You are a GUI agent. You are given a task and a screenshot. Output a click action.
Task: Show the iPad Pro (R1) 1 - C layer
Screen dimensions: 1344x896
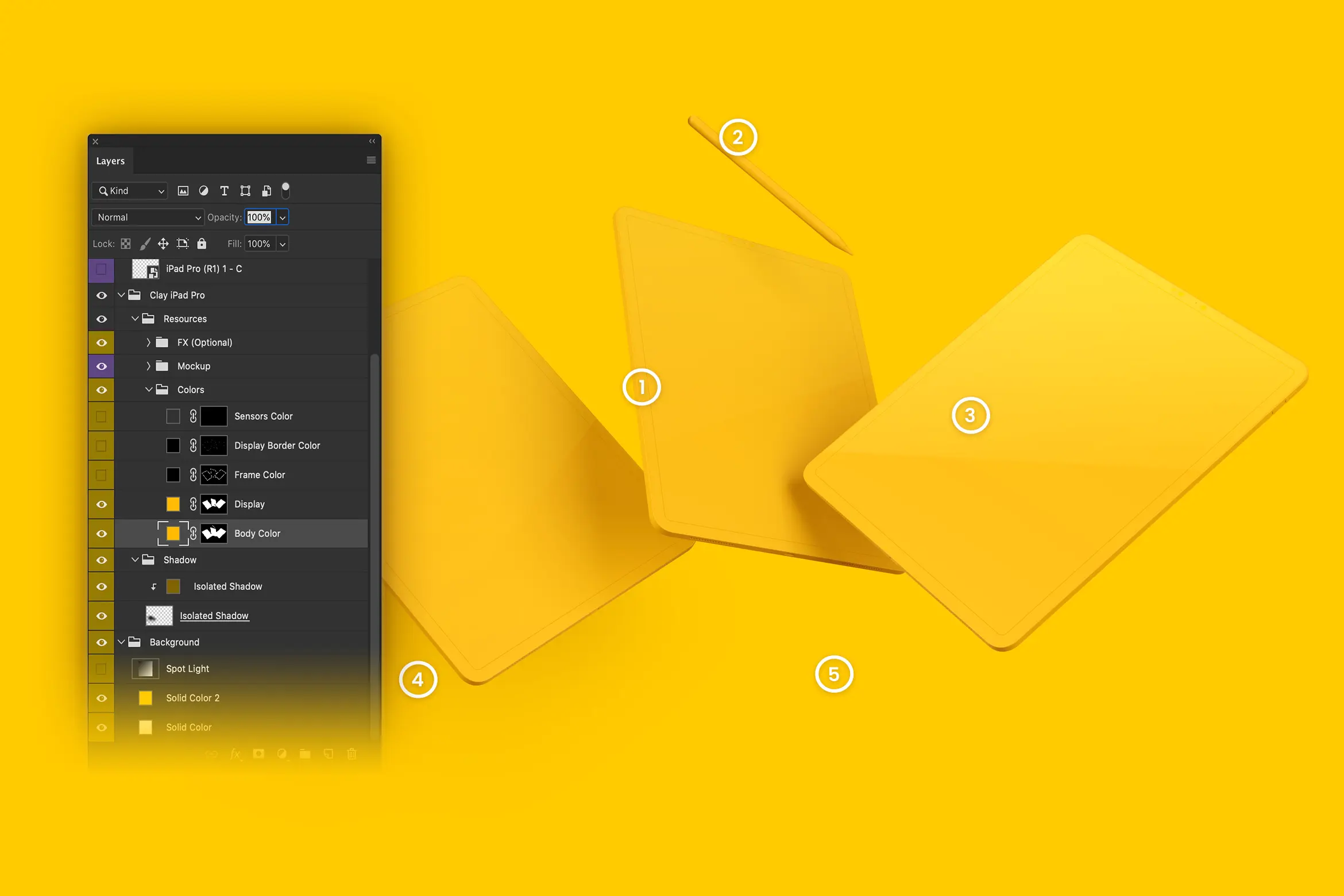coord(101,269)
